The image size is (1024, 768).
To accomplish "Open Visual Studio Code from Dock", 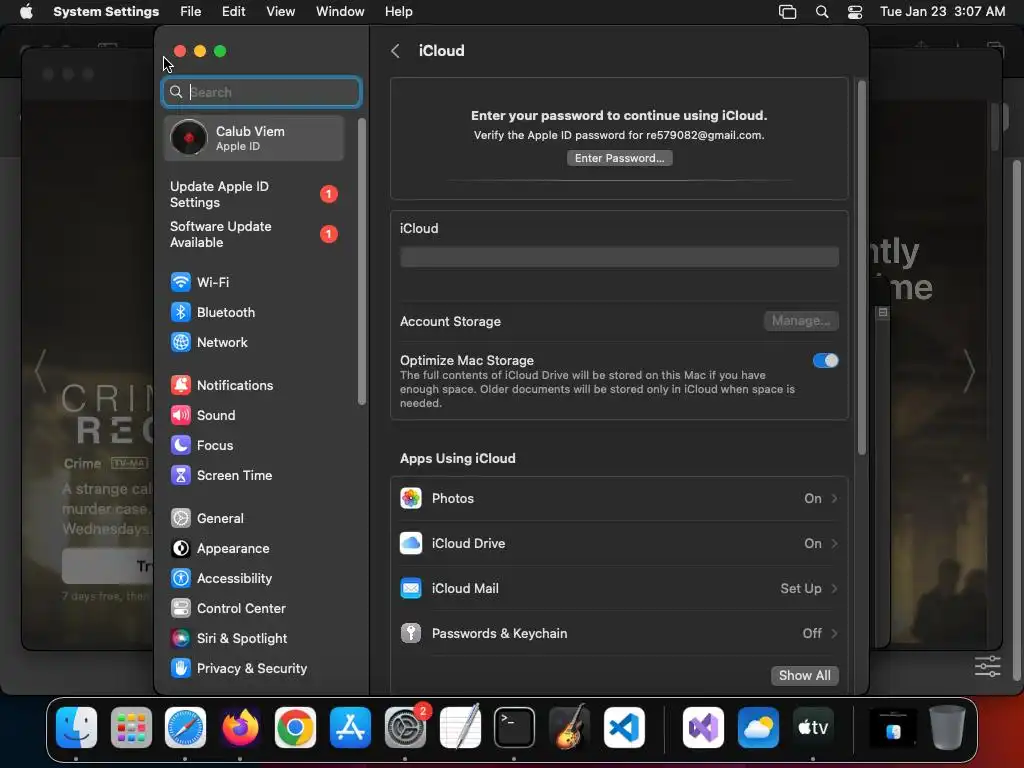I will coord(624,728).
